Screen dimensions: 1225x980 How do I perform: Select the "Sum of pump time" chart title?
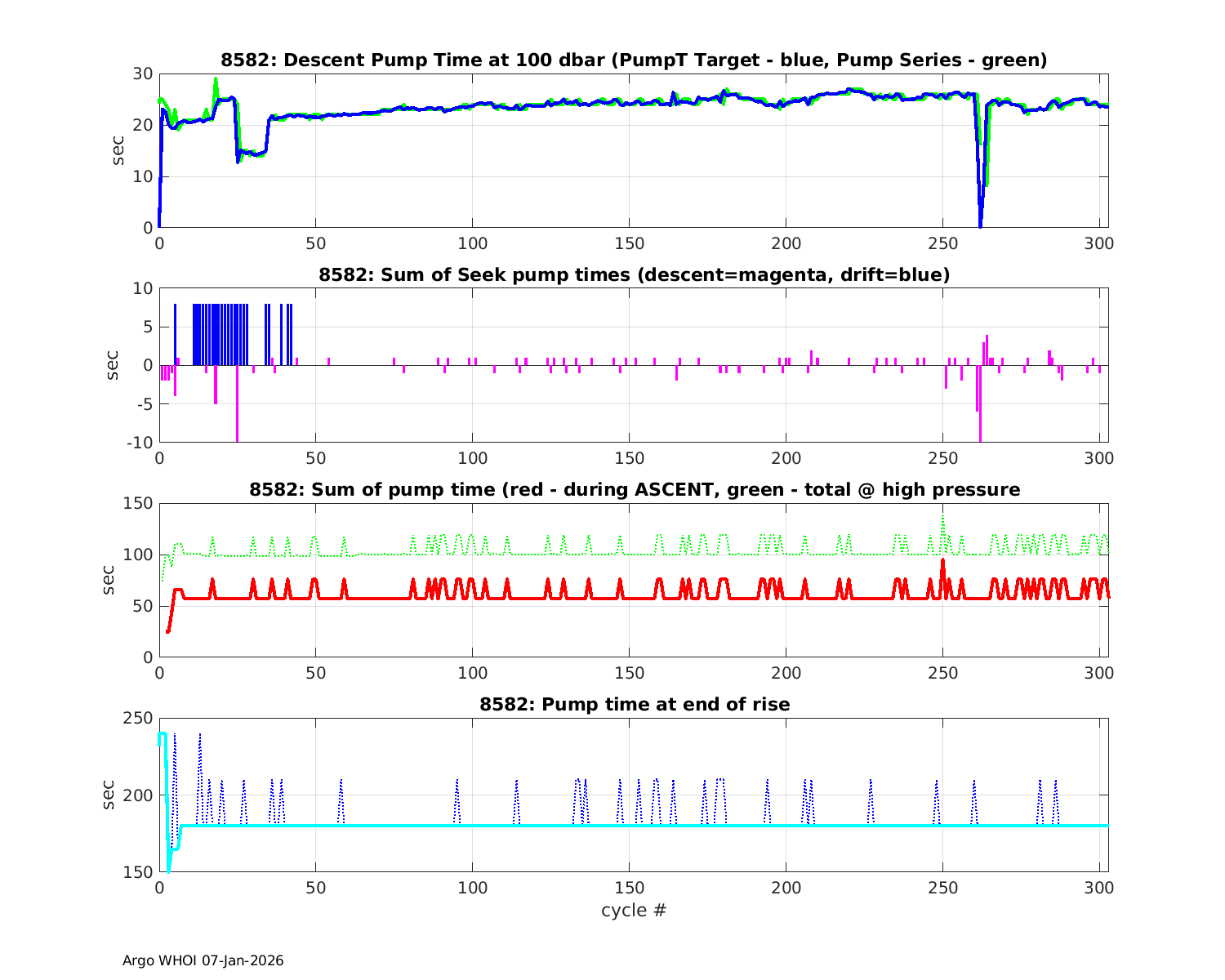[x=634, y=490]
